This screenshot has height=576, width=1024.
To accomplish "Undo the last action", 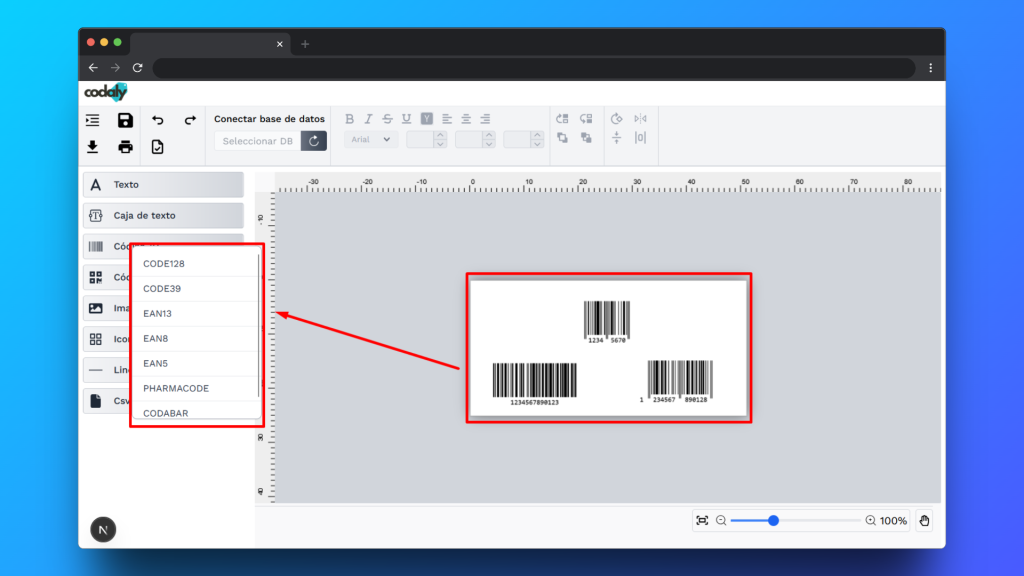I will (x=157, y=120).
